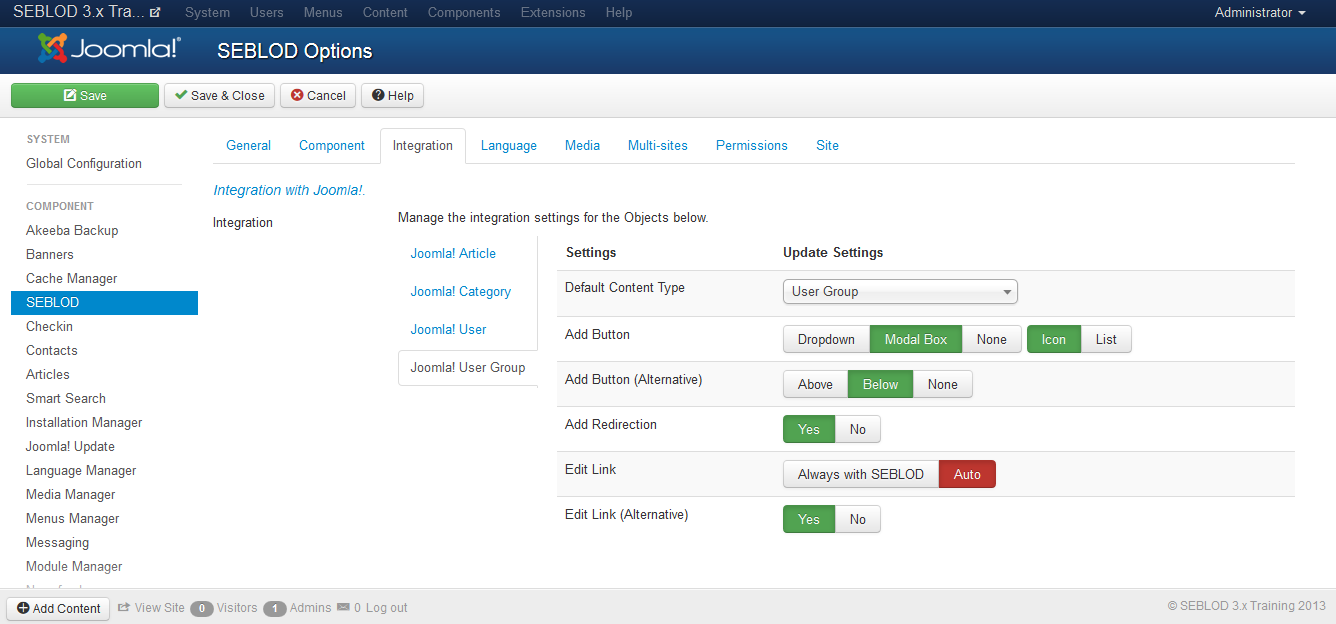The height and width of the screenshot is (624, 1336).
Task: Switch to the General tab
Action: coord(248,145)
